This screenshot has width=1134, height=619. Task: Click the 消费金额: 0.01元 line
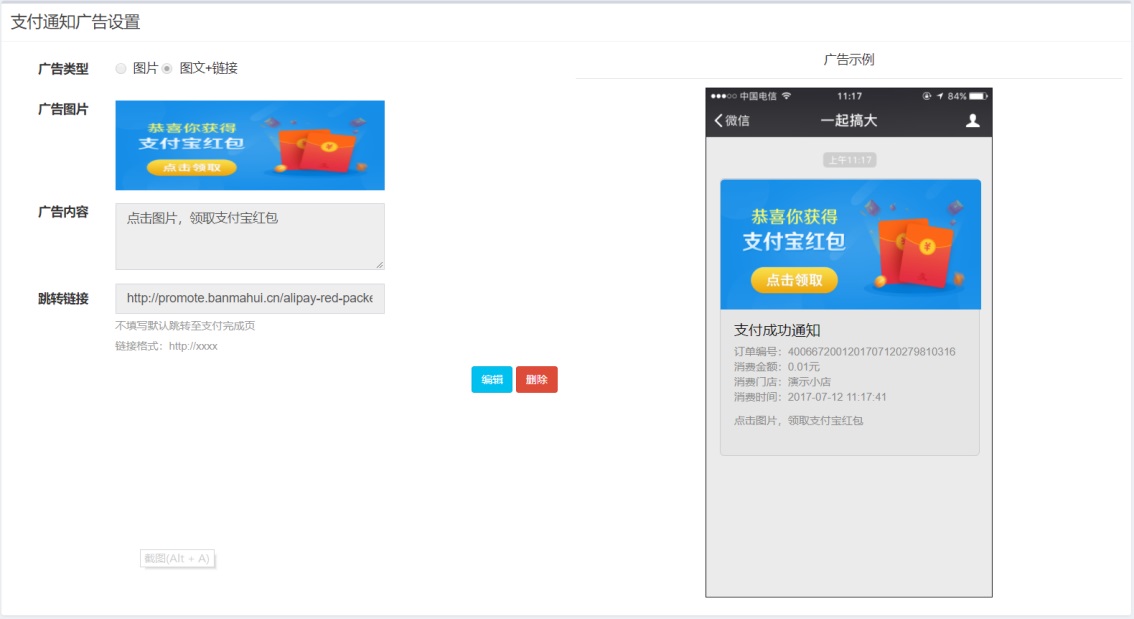(x=777, y=367)
